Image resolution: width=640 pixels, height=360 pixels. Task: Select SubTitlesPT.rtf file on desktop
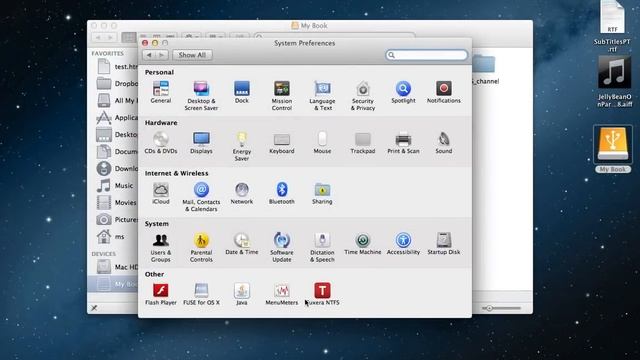coord(612,27)
